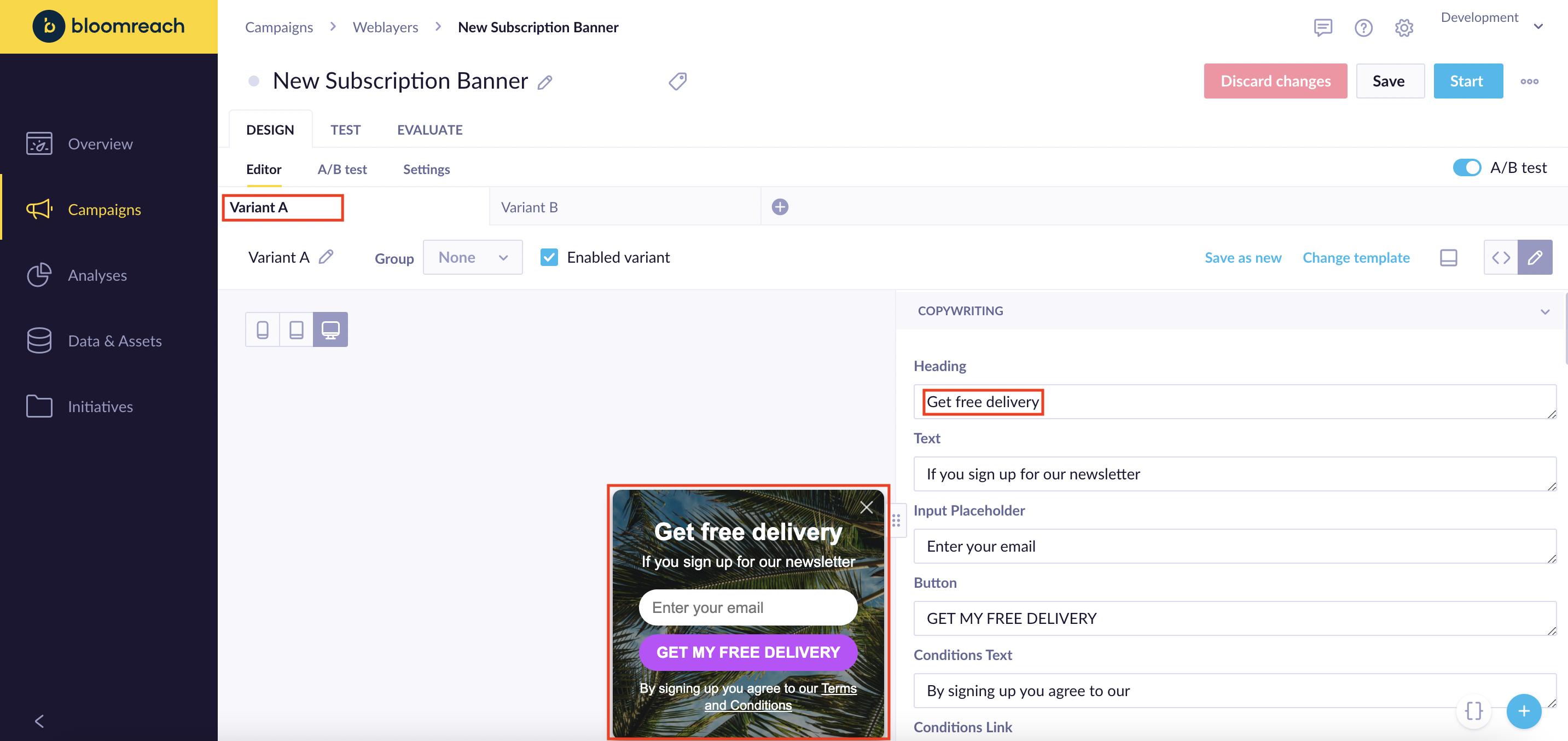
Task: Click the Change template link
Action: coord(1356,258)
